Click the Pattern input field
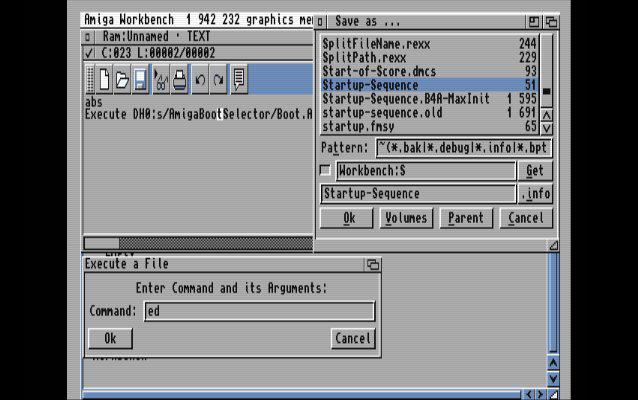The image size is (638, 400). 464,148
